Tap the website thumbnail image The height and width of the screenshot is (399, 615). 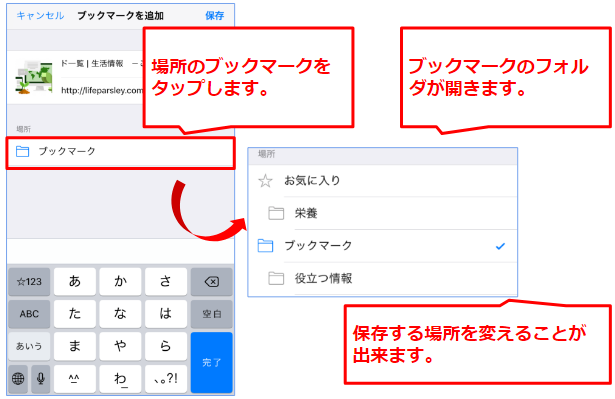click(34, 77)
